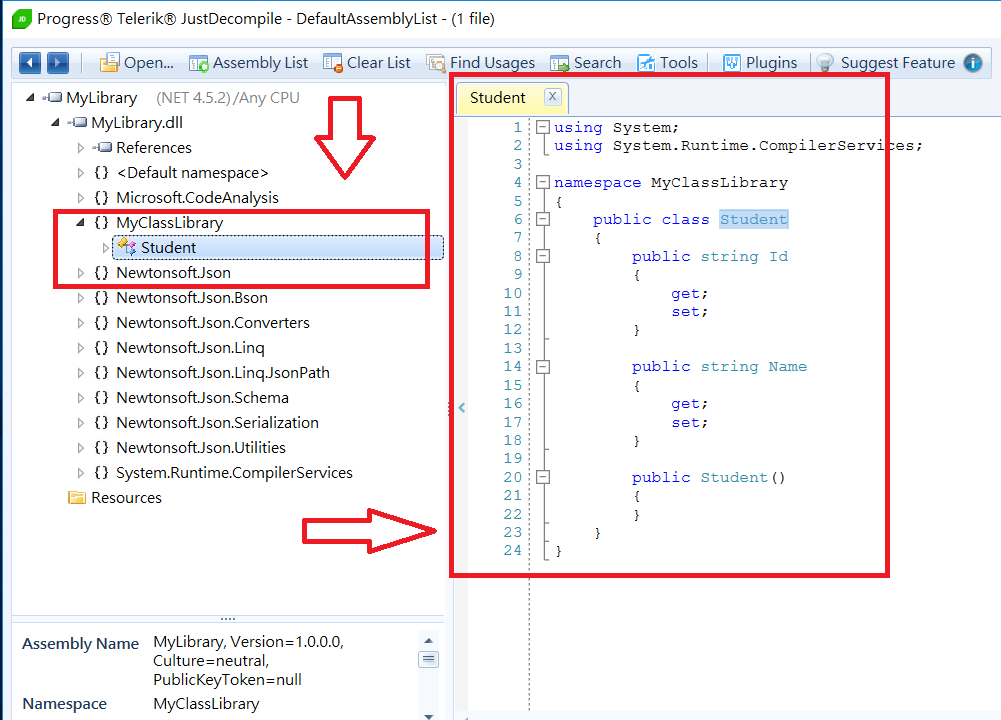Screen dimensions: 1001x720
Task: Click the braces icon beside Microsoft.CodeAnalysis
Action: [102, 197]
